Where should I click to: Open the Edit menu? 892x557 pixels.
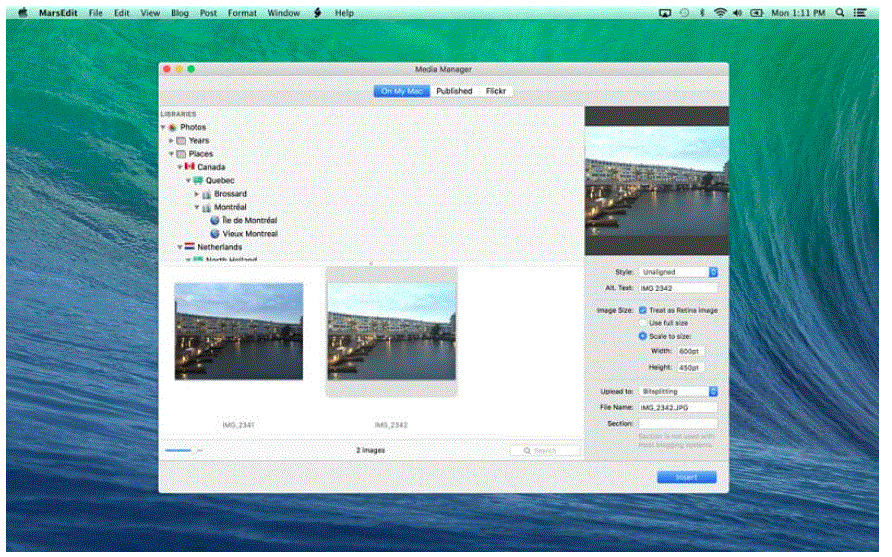click(122, 13)
